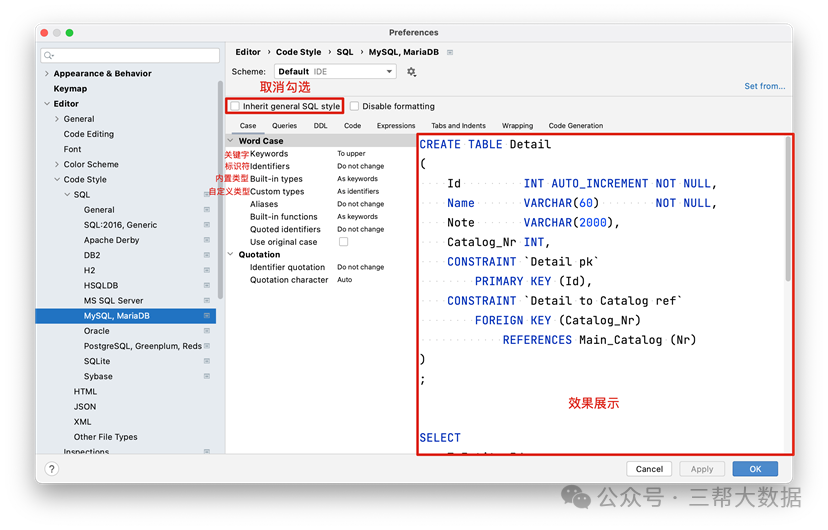
Task: Open the scheme gear settings icon
Action: pos(411,72)
